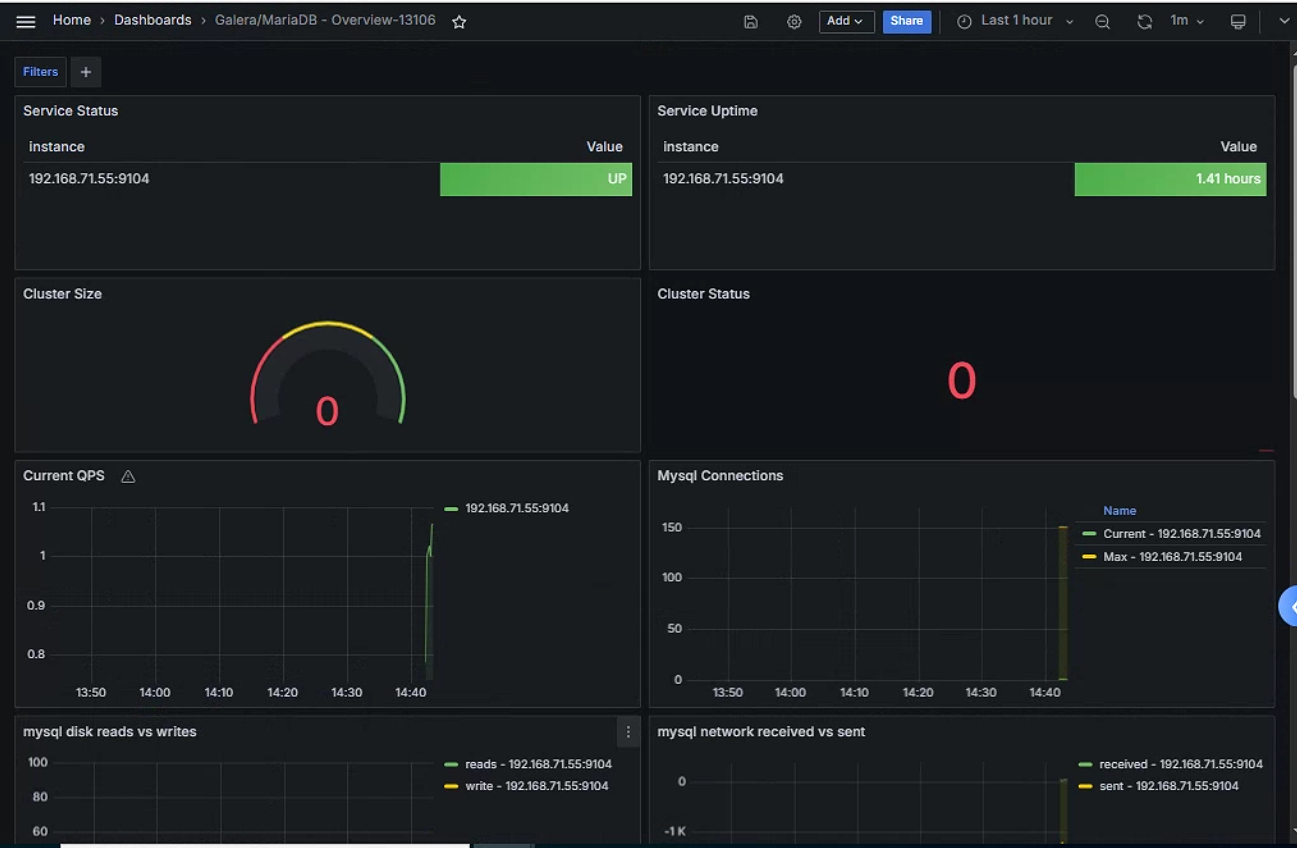Sort the Mysql Connections legend by Name header

1119,511
